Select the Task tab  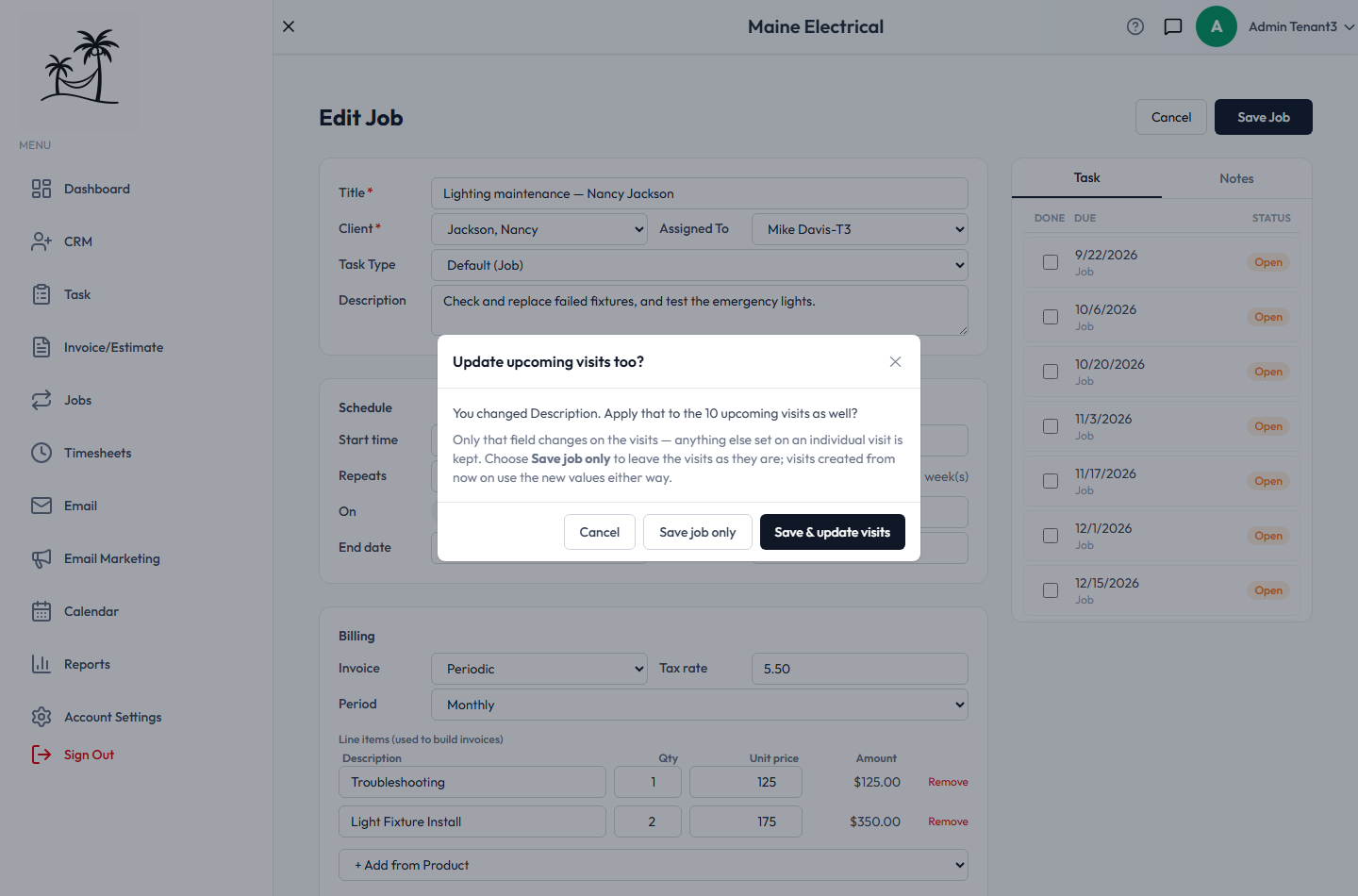click(1086, 178)
